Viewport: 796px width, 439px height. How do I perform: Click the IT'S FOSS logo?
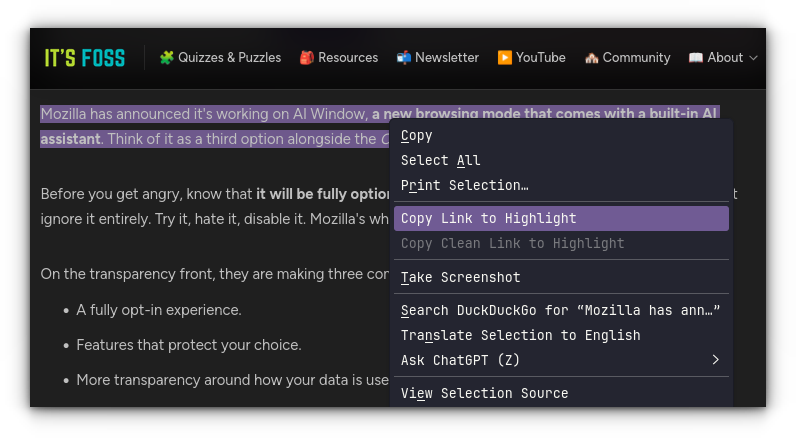point(84,58)
